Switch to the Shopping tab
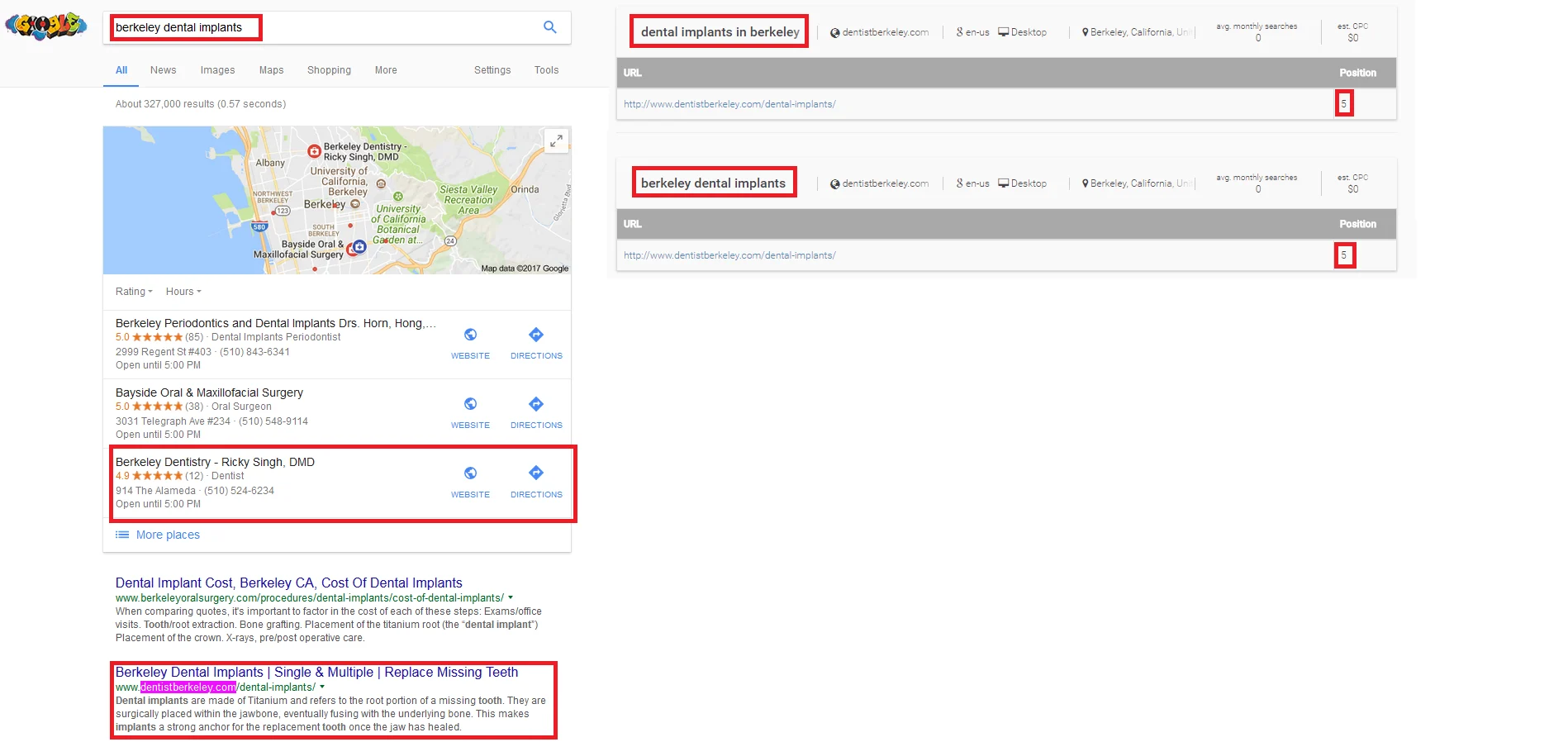This screenshot has width=1568, height=742. 329,70
